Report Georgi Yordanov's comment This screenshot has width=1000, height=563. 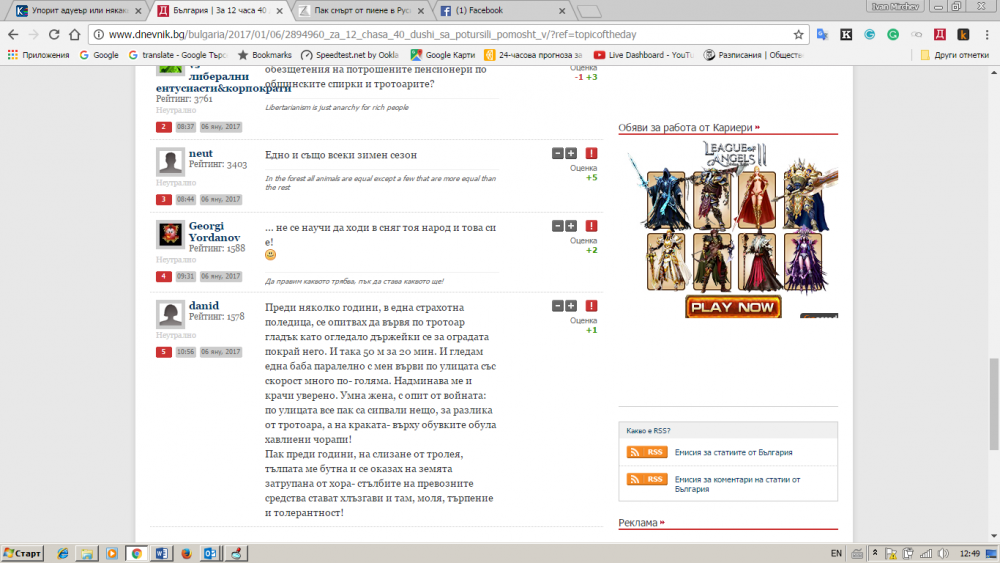point(591,226)
